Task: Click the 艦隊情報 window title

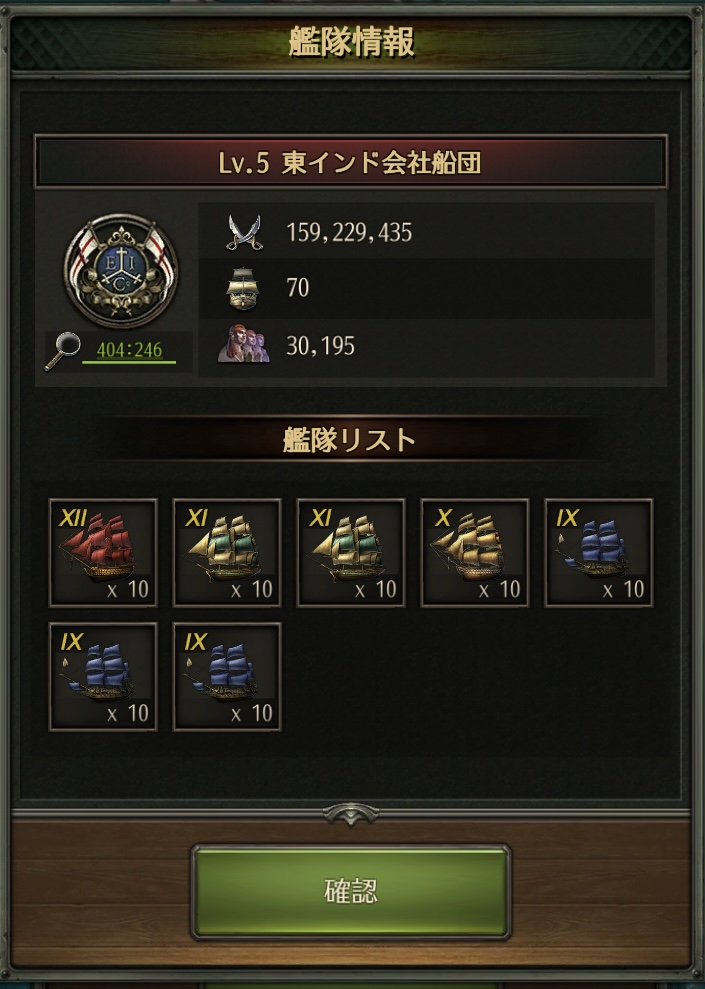Action: (351, 42)
